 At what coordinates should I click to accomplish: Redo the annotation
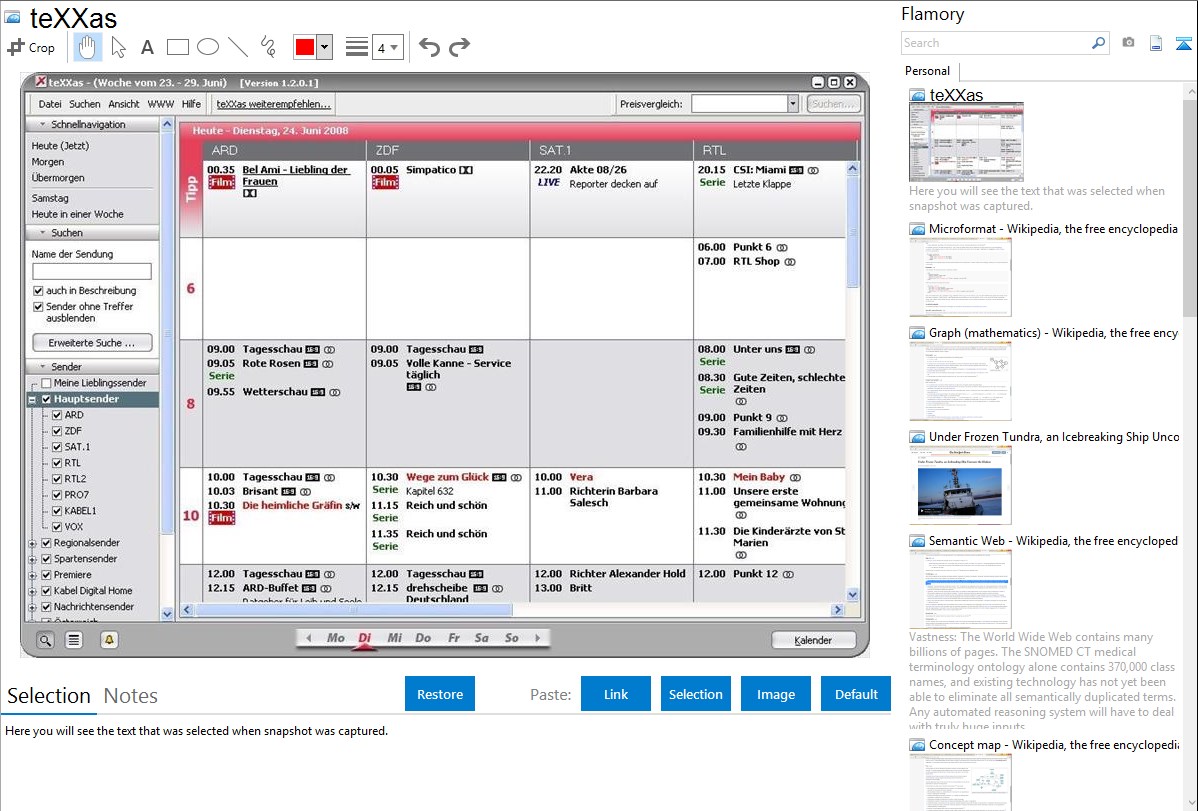(x=459, y=47)
